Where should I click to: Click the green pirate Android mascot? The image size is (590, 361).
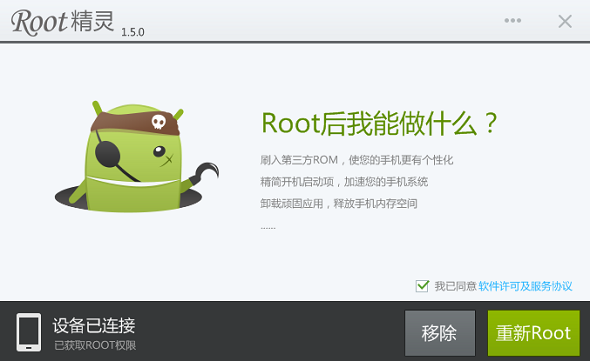pos(135,156)
